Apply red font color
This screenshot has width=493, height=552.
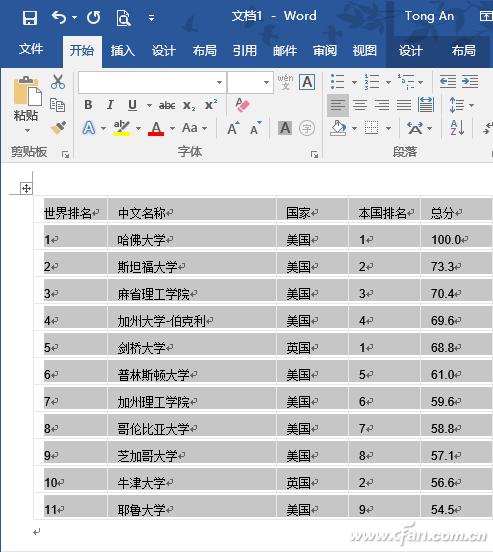[x=156, y=128]
